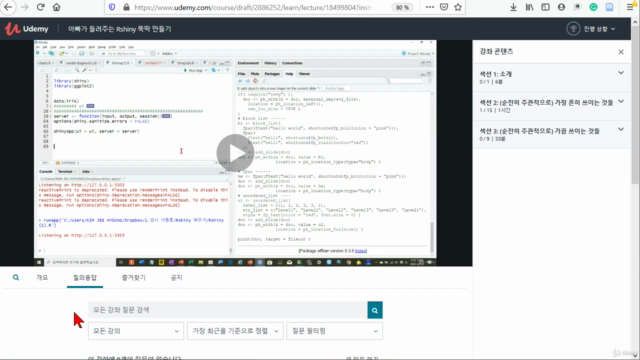The height and width of the screenshot is (360, 640).
Task: Select the 질의응답 tab
Action: pyautogui.click(x=85, y=278)
